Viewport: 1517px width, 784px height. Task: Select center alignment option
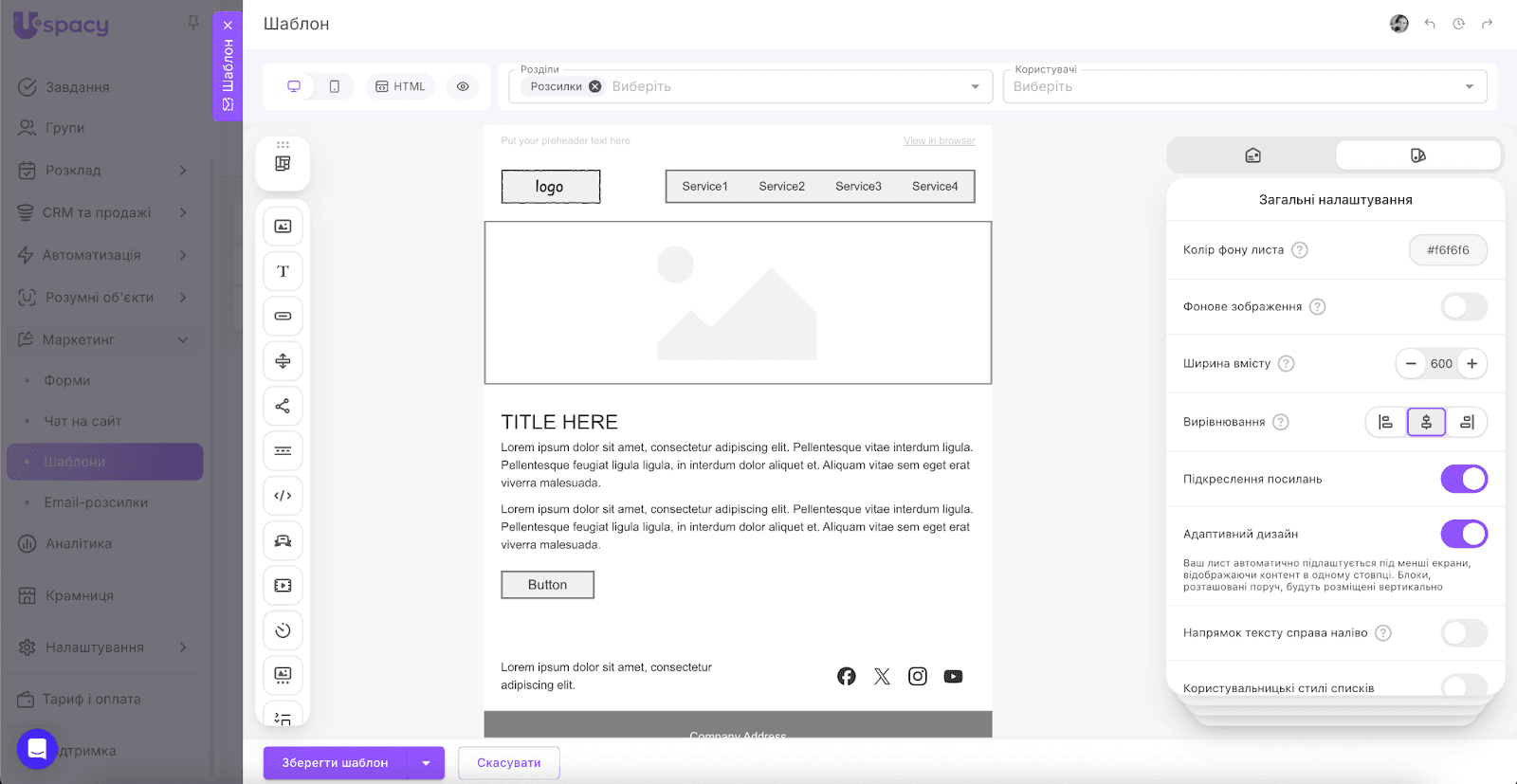pyautogui.click(x=1426, y=422)
